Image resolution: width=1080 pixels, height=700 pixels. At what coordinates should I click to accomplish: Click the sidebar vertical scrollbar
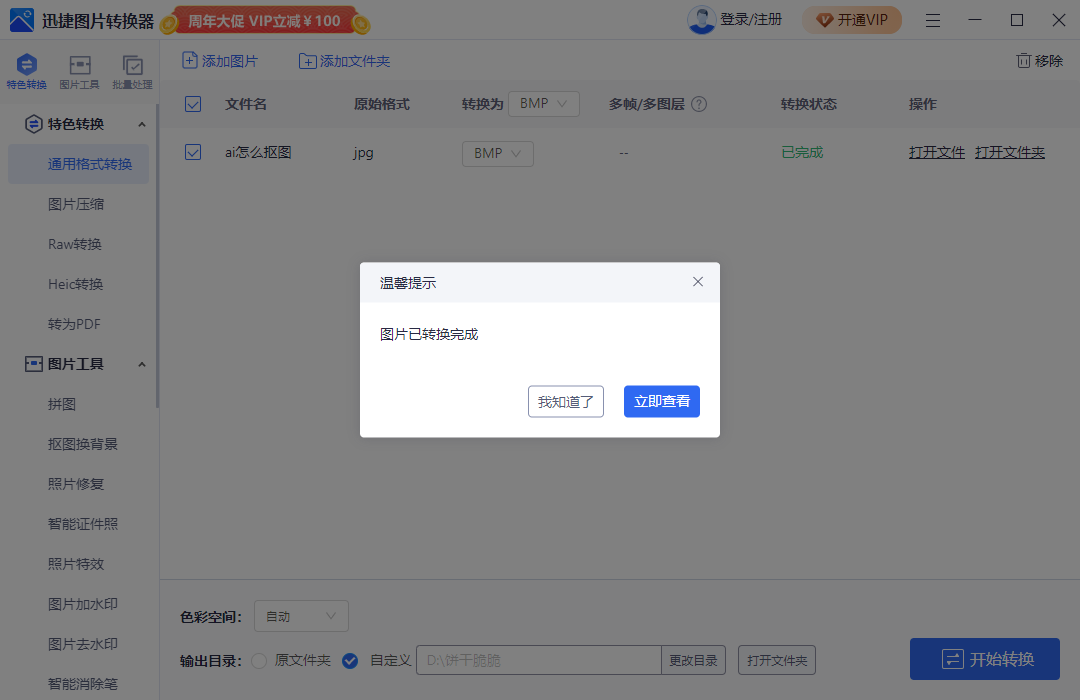(x=157, y=255)
